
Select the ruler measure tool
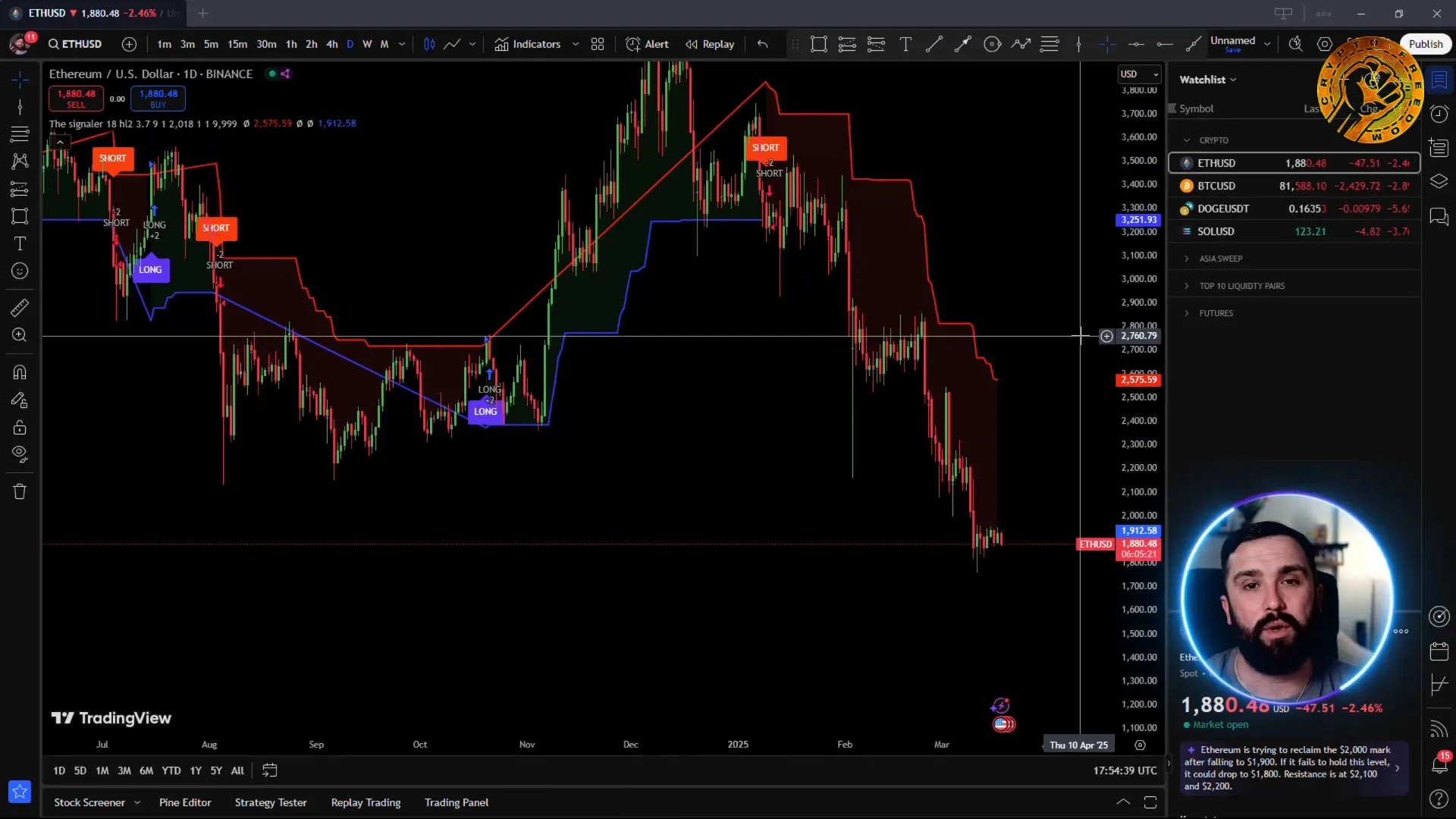20,307
